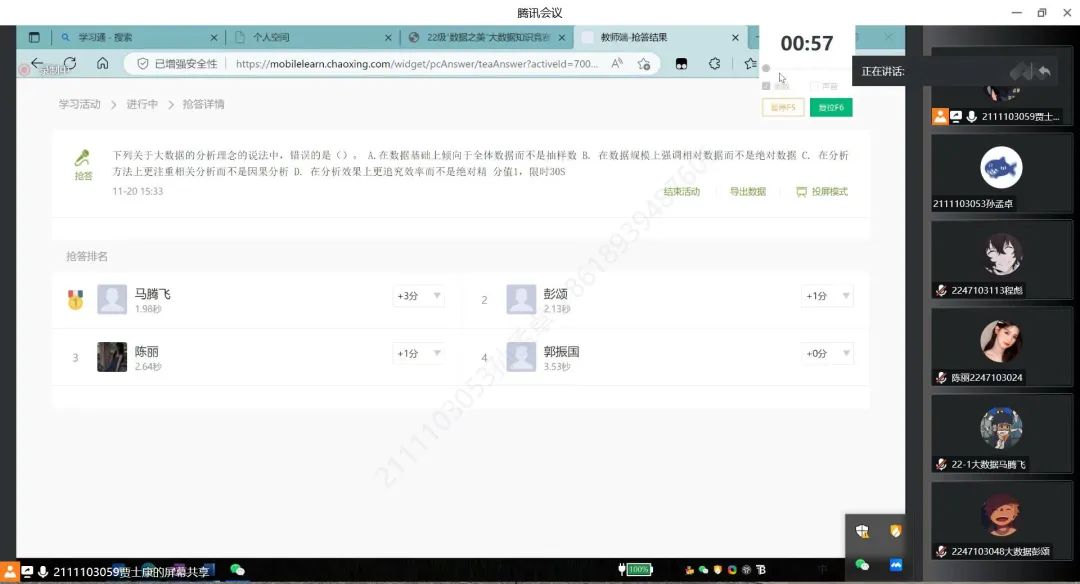1080x584 pixels.
Task: Open WeChat from the taskbar
Action: click(237, 570)
